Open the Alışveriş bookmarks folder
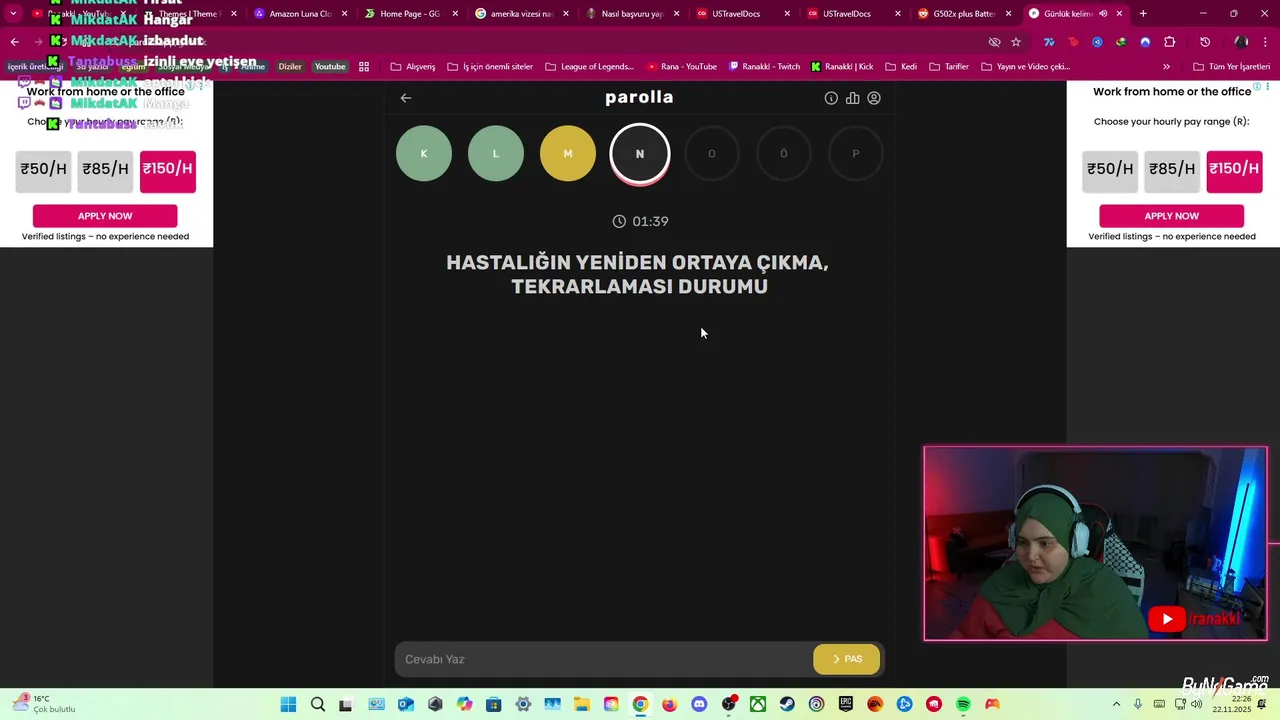 click(x=413, y=67)
